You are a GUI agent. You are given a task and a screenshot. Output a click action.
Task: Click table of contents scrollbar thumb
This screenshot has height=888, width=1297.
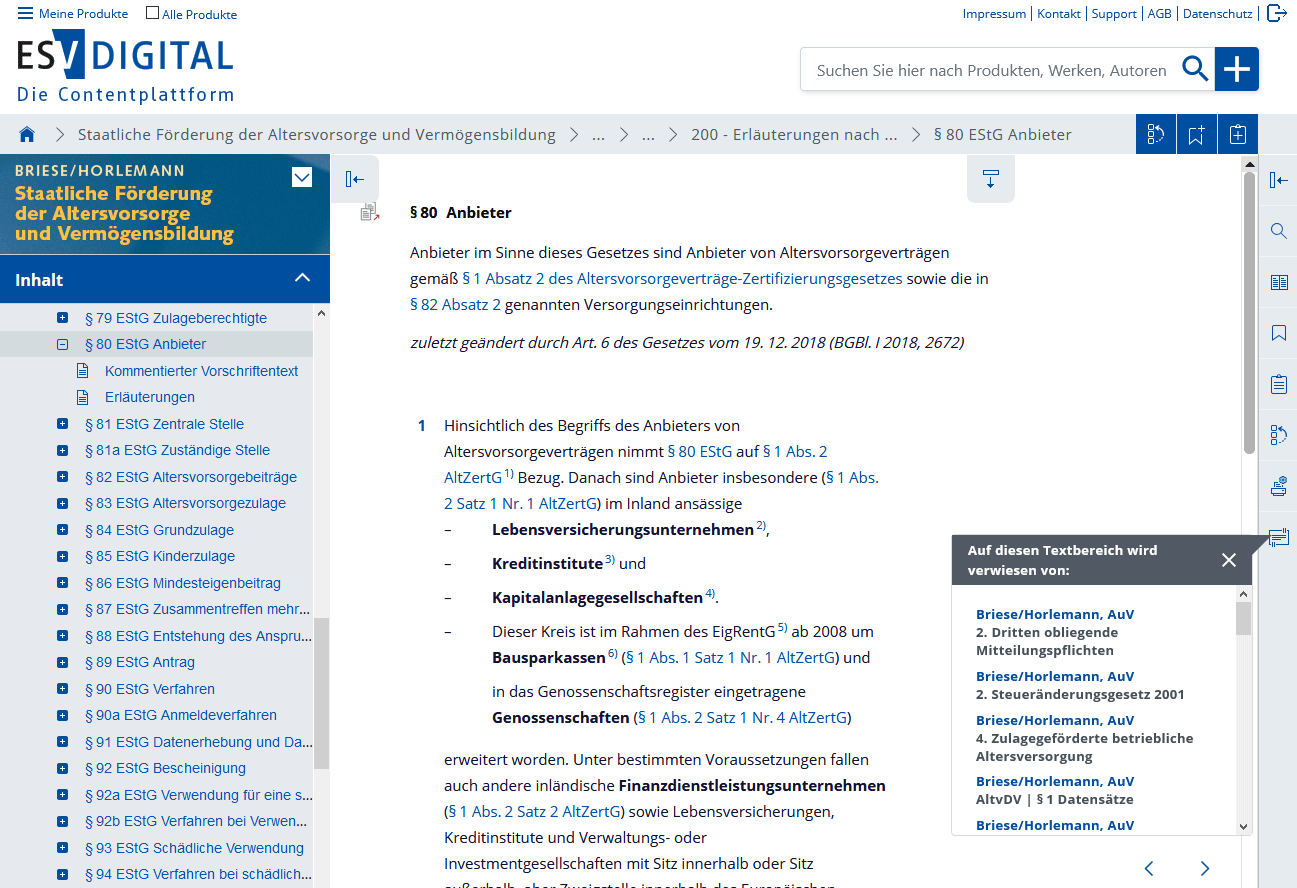coord(321,693)
